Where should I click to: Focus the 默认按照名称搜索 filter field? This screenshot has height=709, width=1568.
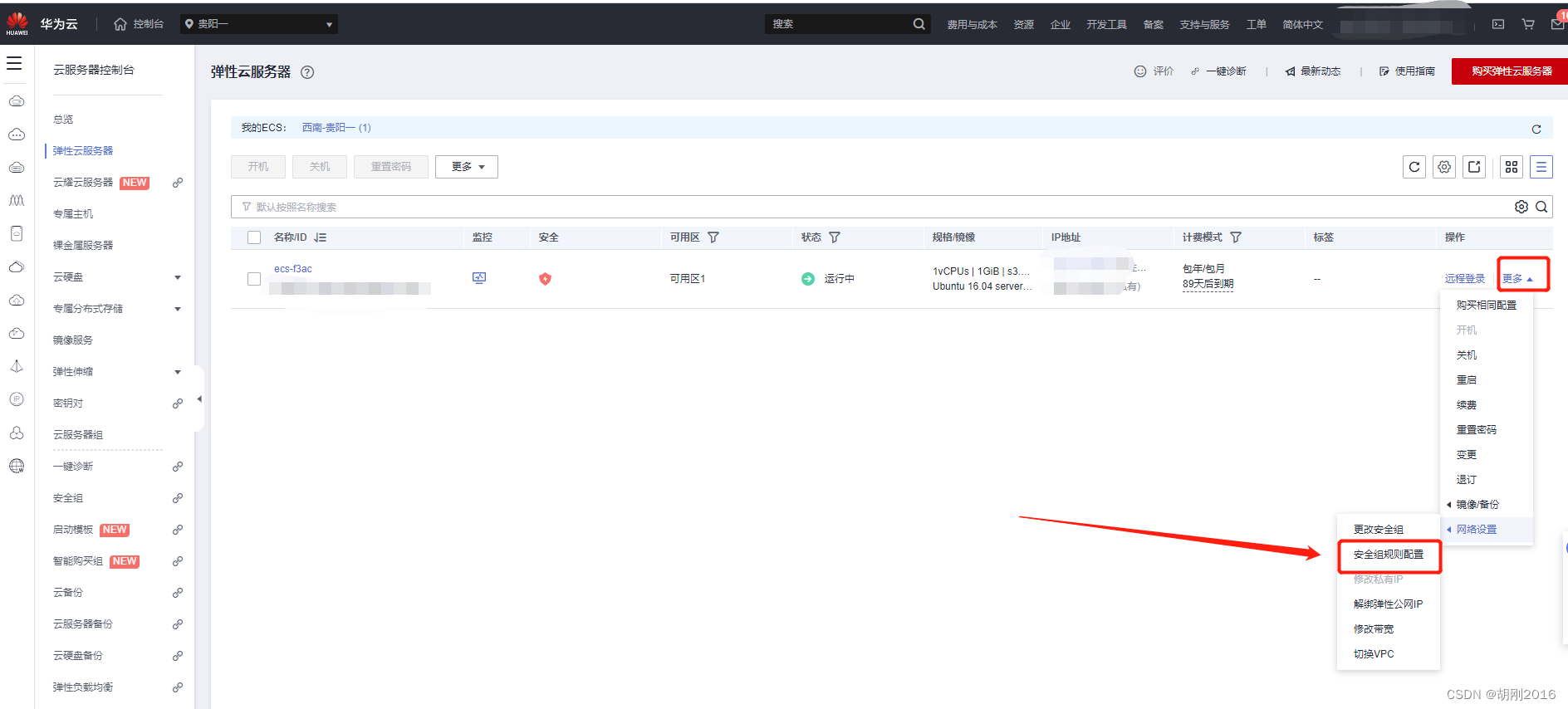tap(872, 207)
